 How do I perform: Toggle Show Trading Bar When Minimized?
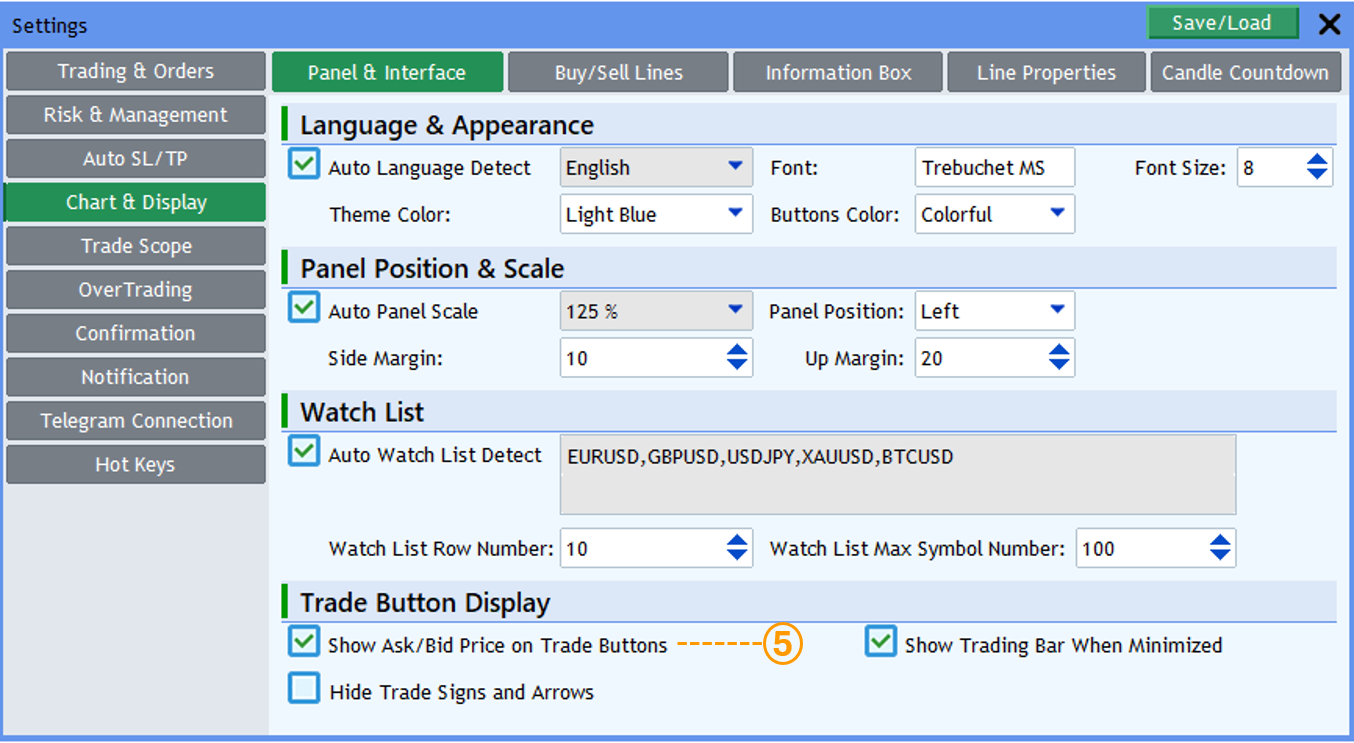coord(881,641)
